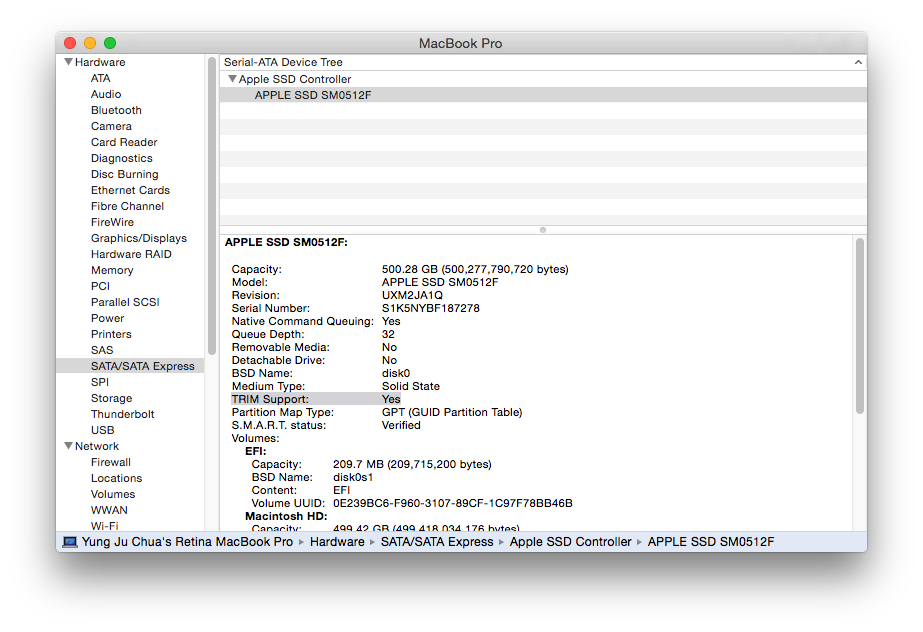Open the Graphics/Displays section
The height and width of the screenshot is (632, 923).
click(139, 238)
